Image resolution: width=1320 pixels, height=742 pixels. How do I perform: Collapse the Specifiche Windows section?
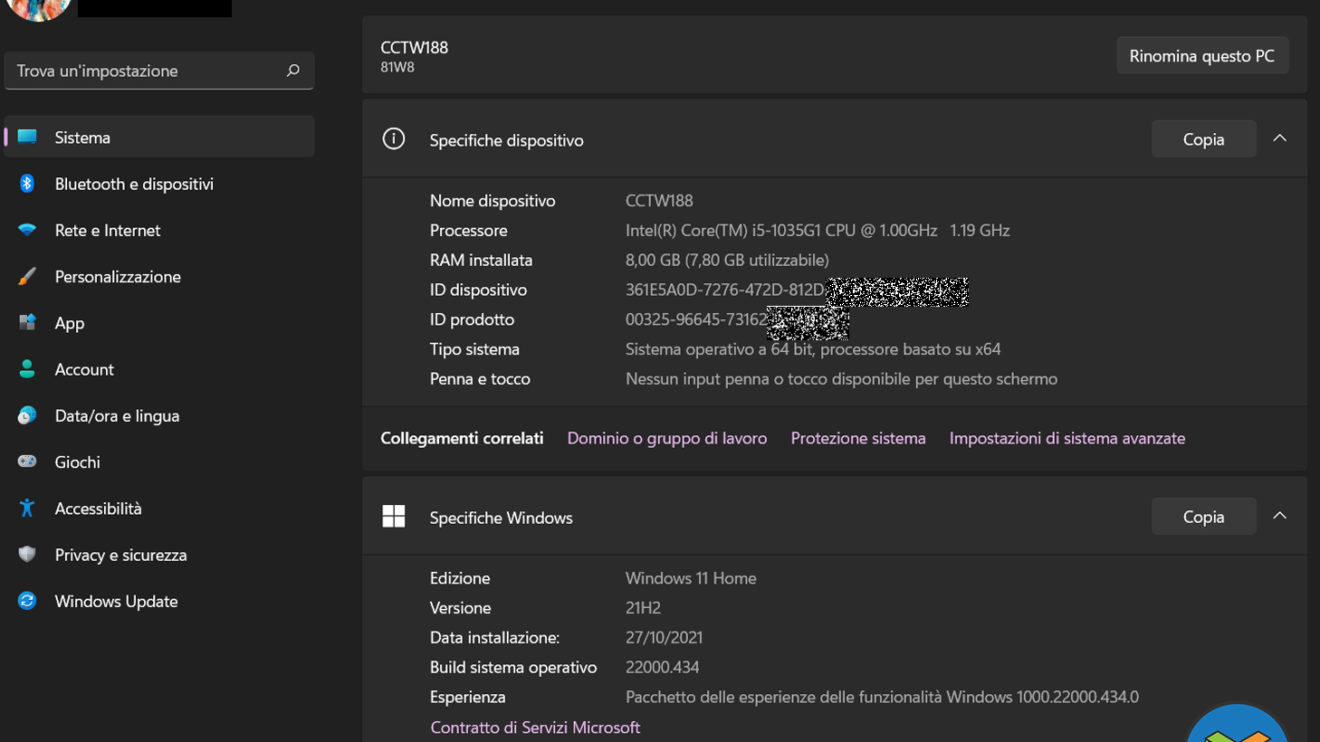click(1279, 516)
